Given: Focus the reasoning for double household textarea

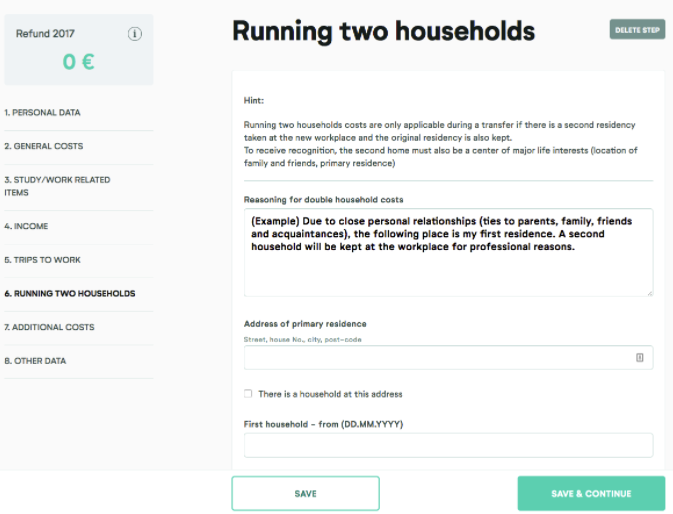Looking at the screenshot, I should pos(449,252).
